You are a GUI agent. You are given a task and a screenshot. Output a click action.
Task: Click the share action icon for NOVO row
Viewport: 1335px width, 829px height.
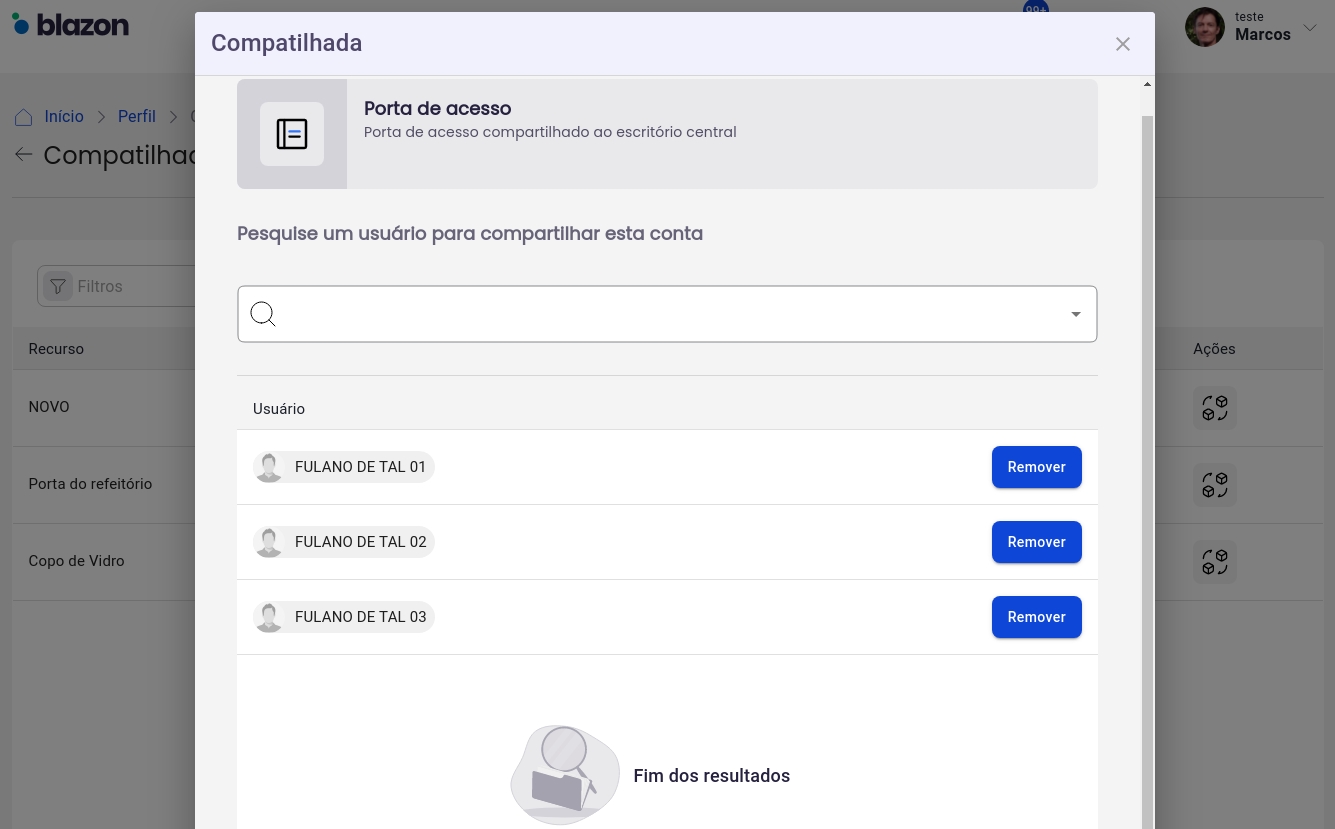[1214, 408]
